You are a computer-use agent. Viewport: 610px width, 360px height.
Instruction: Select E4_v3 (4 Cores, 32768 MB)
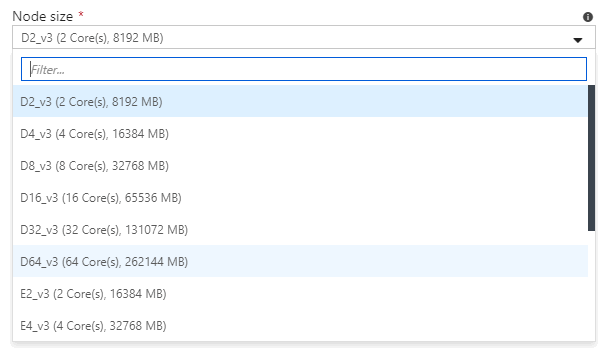300,325
